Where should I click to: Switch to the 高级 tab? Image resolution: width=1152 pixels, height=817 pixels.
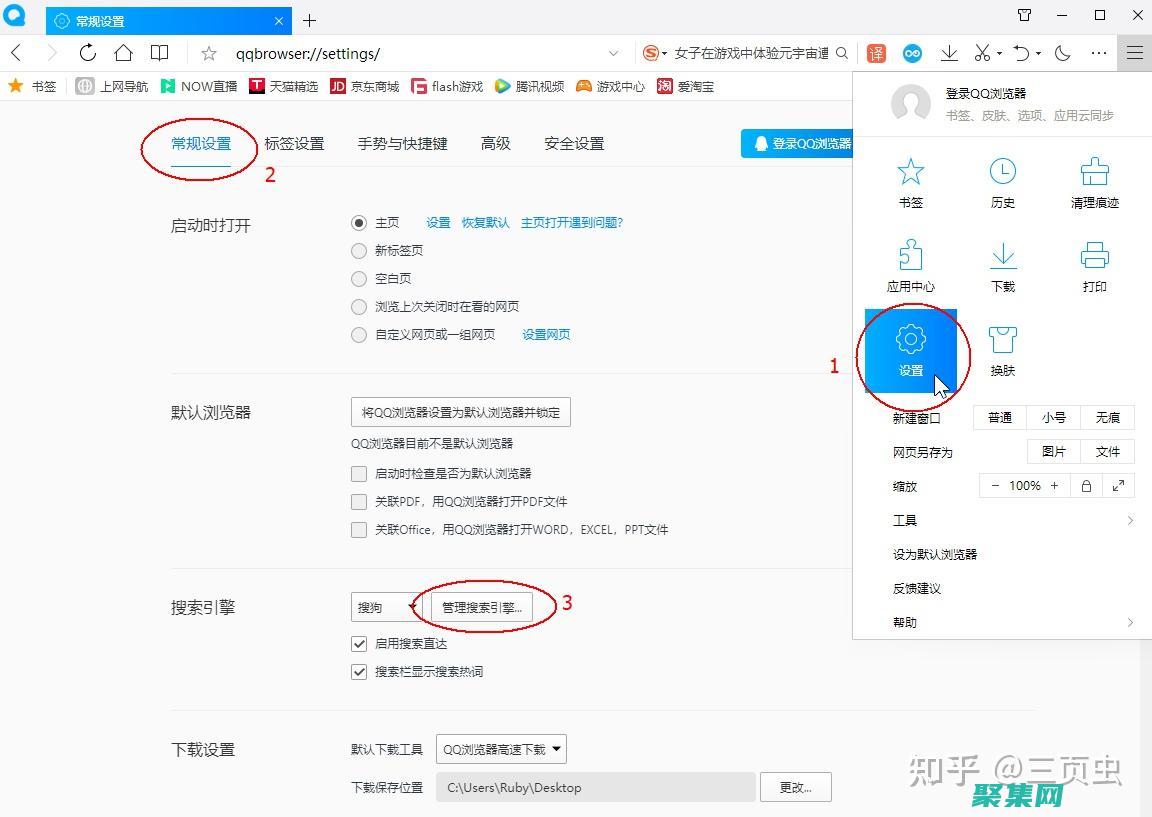(495, 143)
